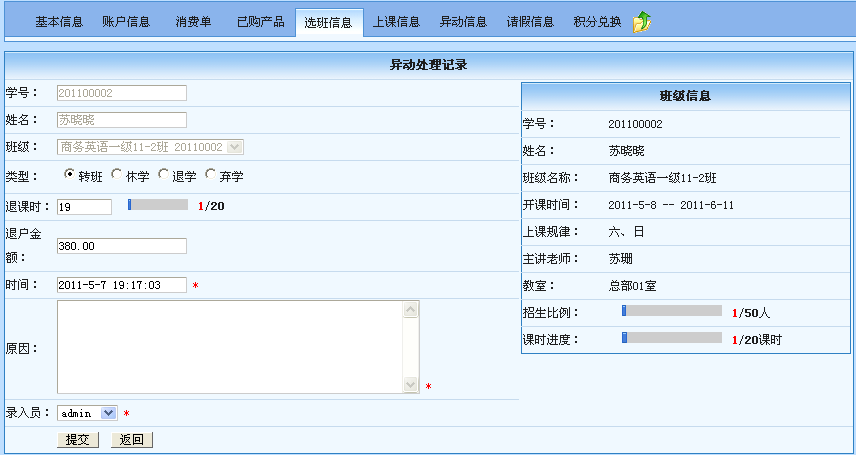The height and width of the screenshot is (455, 856).
Task: Click the 学号 input field
Action: tap(122, 93)
